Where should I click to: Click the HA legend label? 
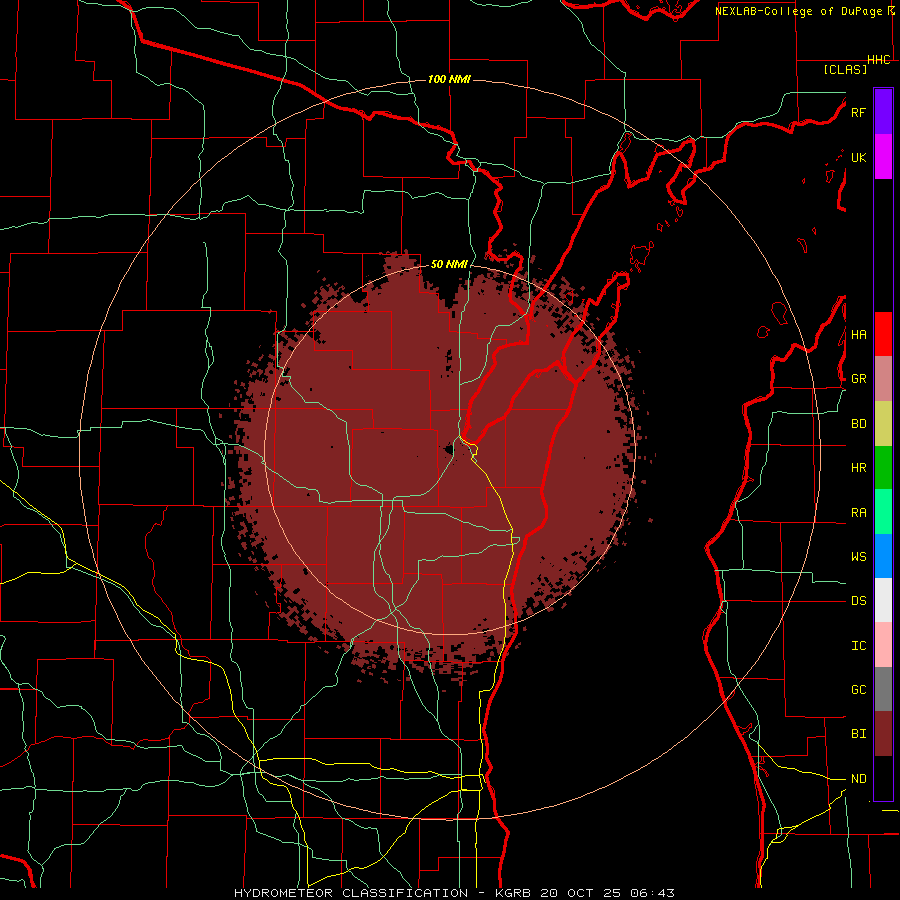pyautogui.click(x=858, y=335)
